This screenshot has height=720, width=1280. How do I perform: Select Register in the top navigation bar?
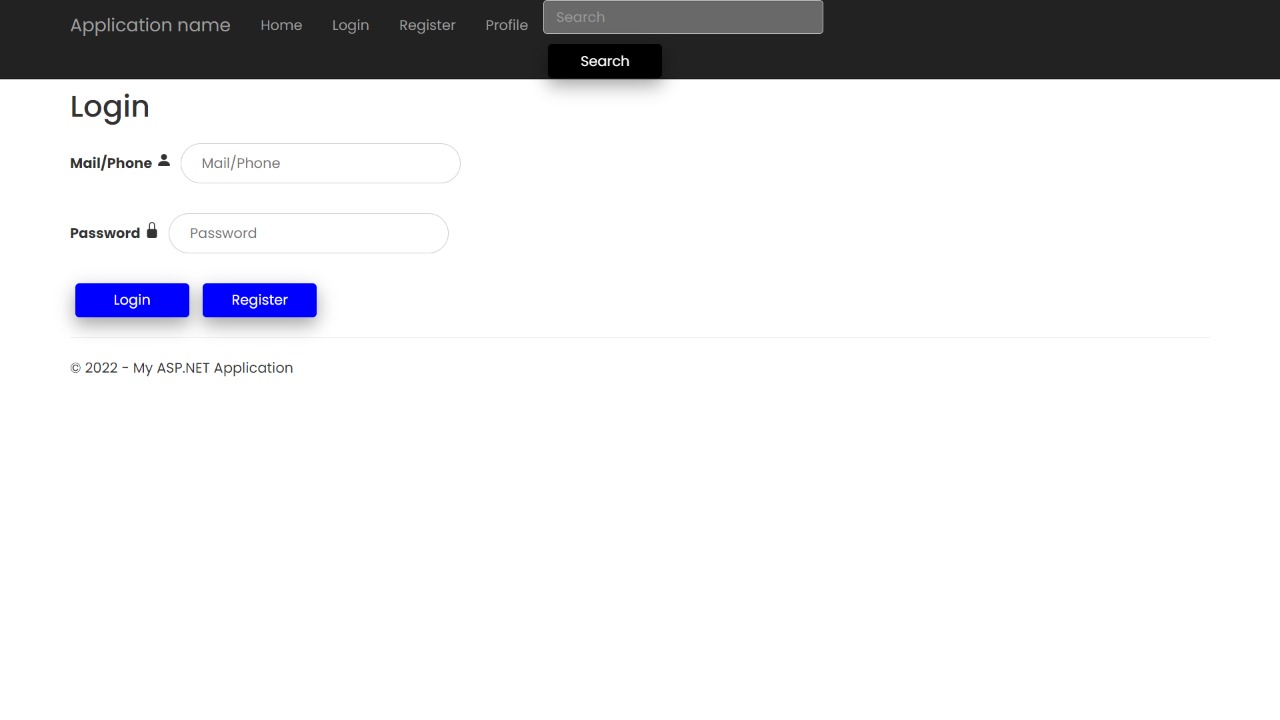[427, 25]
